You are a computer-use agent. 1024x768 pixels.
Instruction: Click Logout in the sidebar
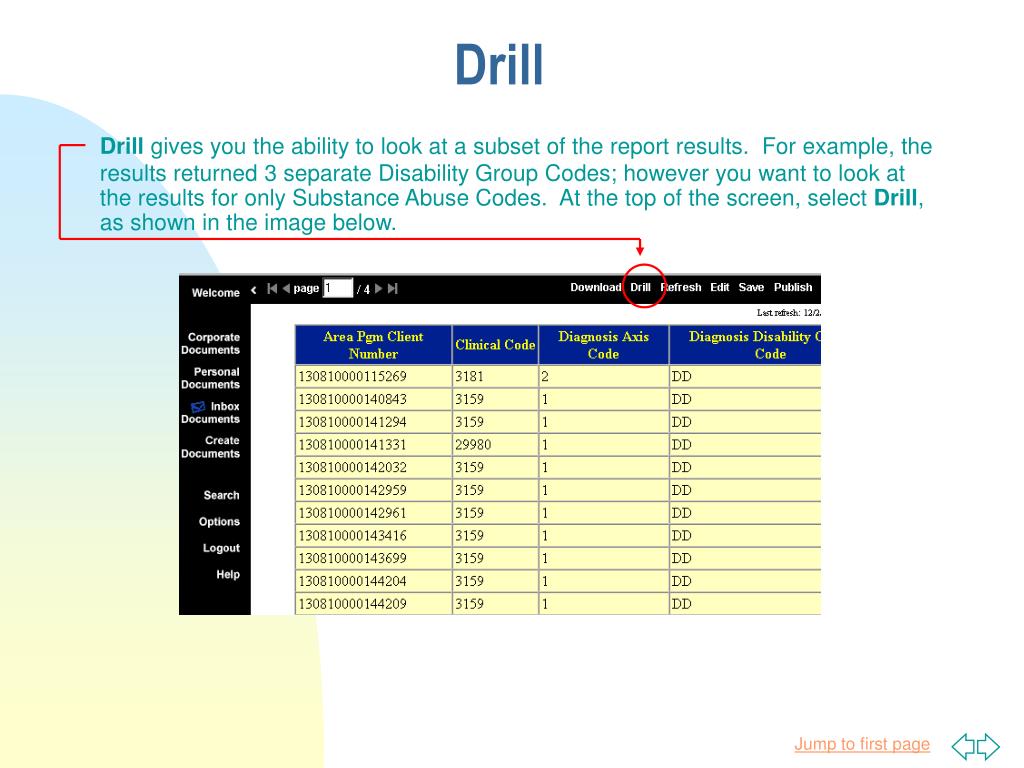[221, 549]
